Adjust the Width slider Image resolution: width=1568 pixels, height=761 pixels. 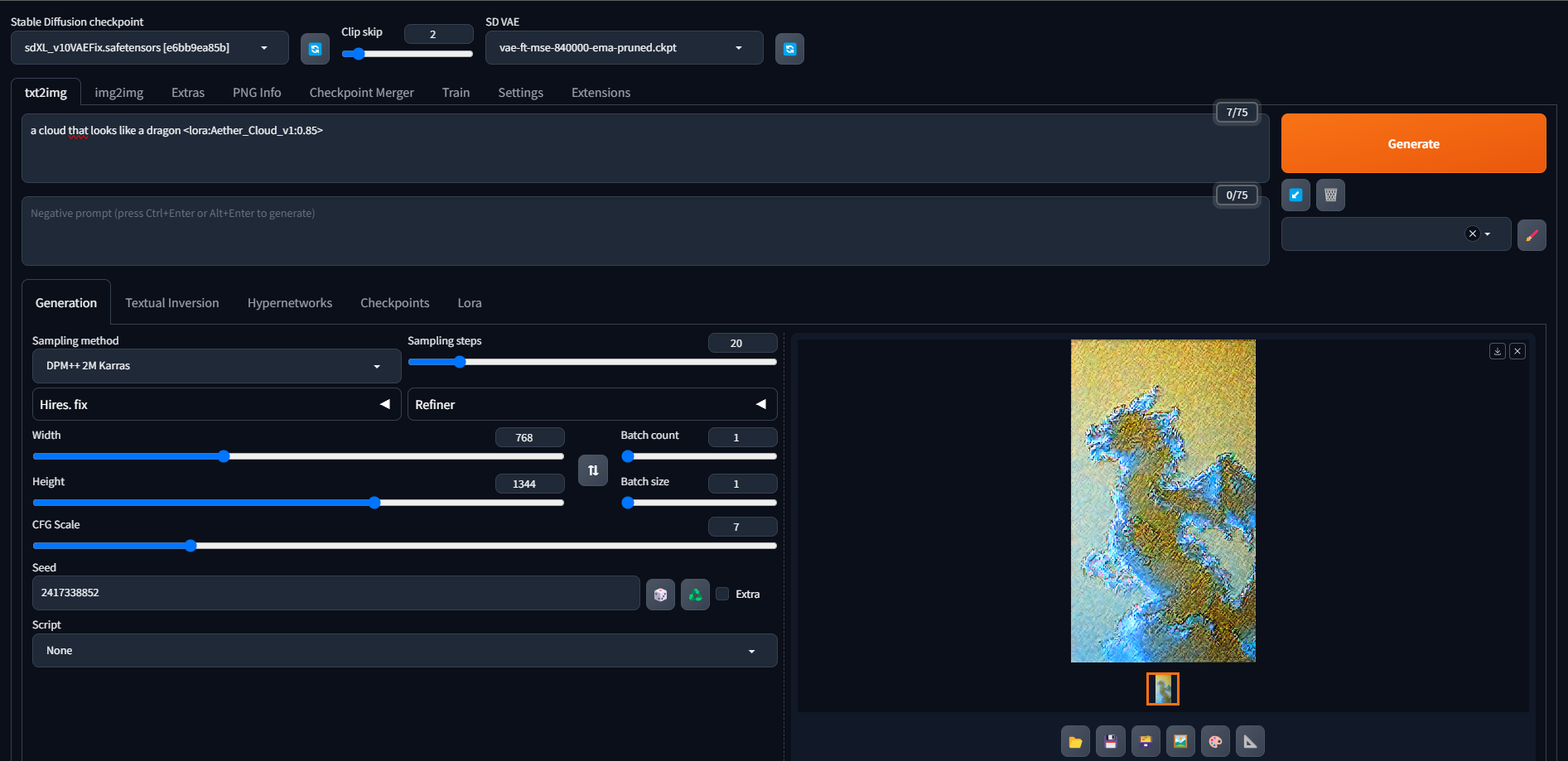tap(298, 456)
